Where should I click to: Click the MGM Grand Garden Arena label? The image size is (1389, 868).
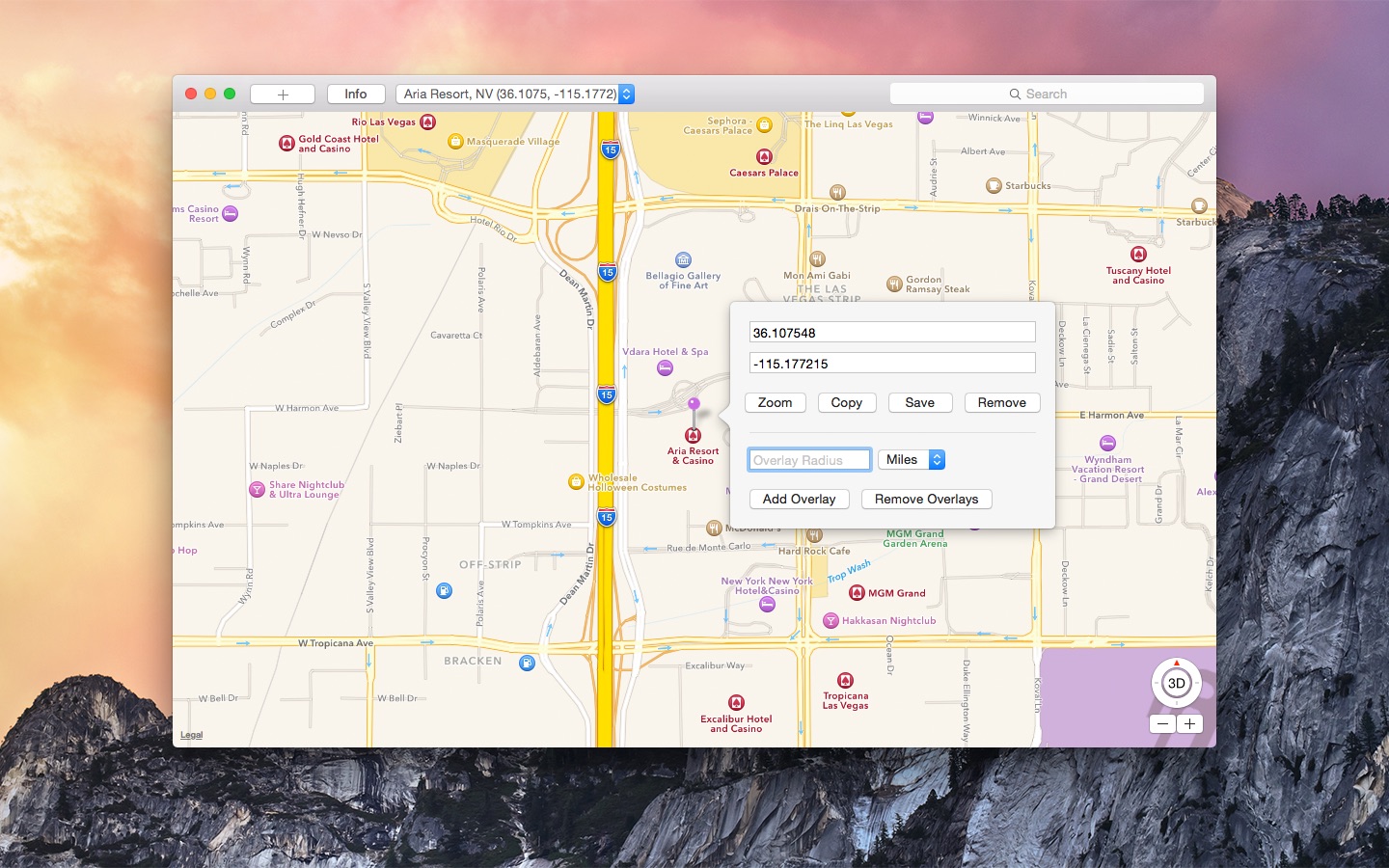pos(915,539)
